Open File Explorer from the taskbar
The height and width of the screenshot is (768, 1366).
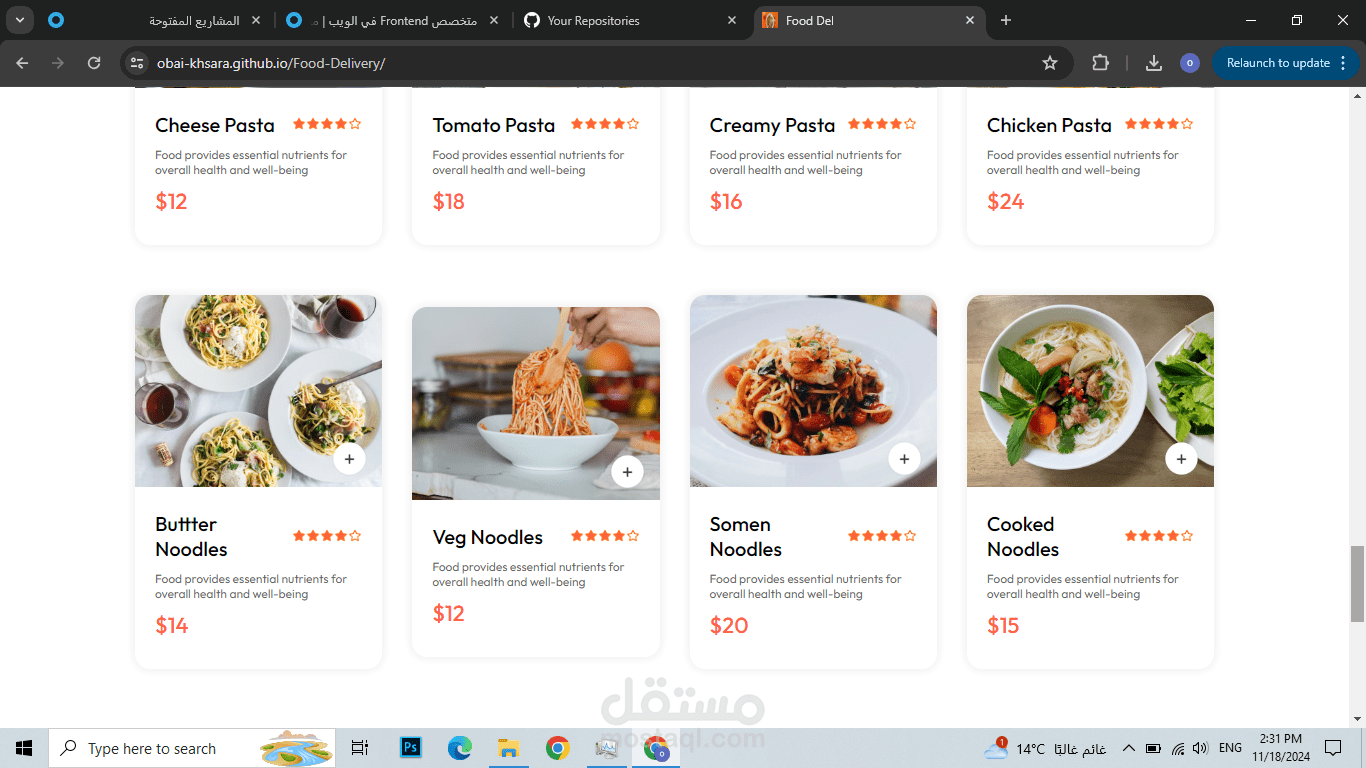click(x=509, y=748)
